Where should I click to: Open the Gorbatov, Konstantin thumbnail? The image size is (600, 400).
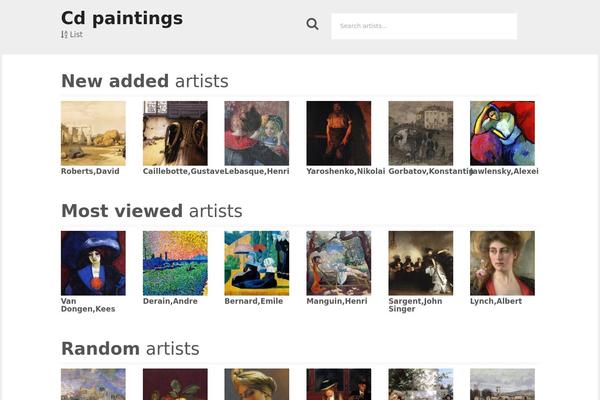point(421,133)
